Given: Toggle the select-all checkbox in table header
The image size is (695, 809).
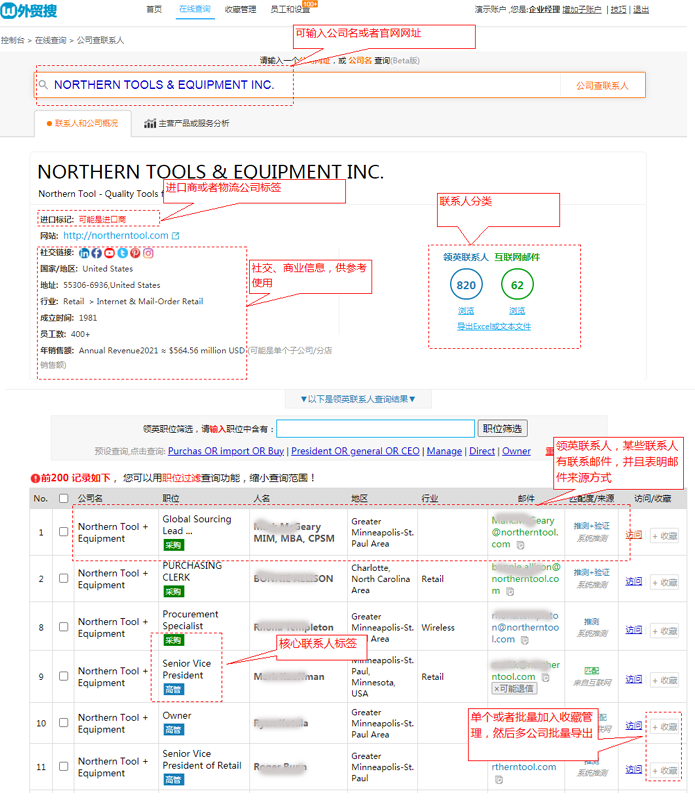Looking at the screenshot, I should pos(63,498).
